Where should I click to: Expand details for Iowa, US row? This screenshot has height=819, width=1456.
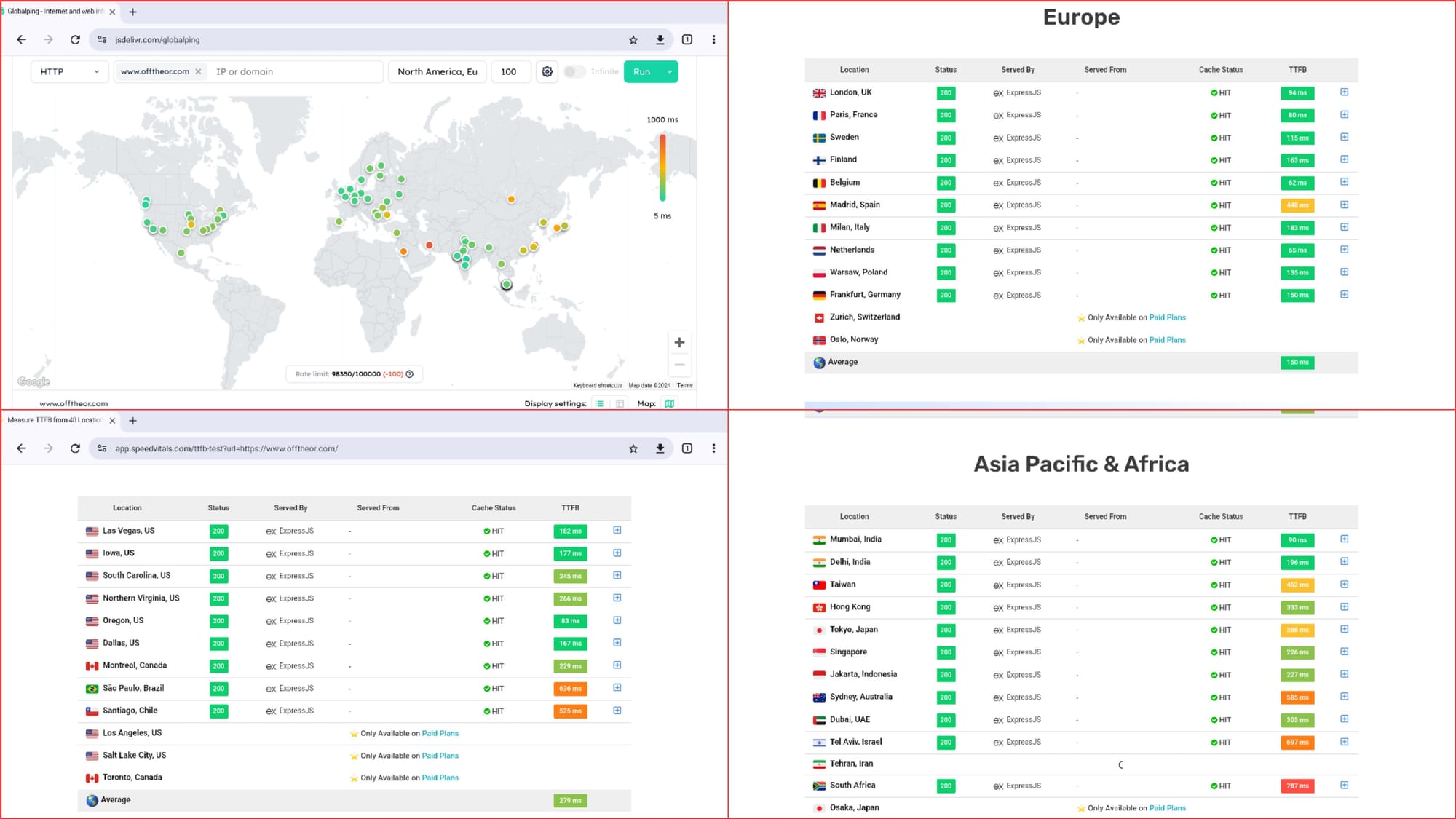[x=617, y=553]
